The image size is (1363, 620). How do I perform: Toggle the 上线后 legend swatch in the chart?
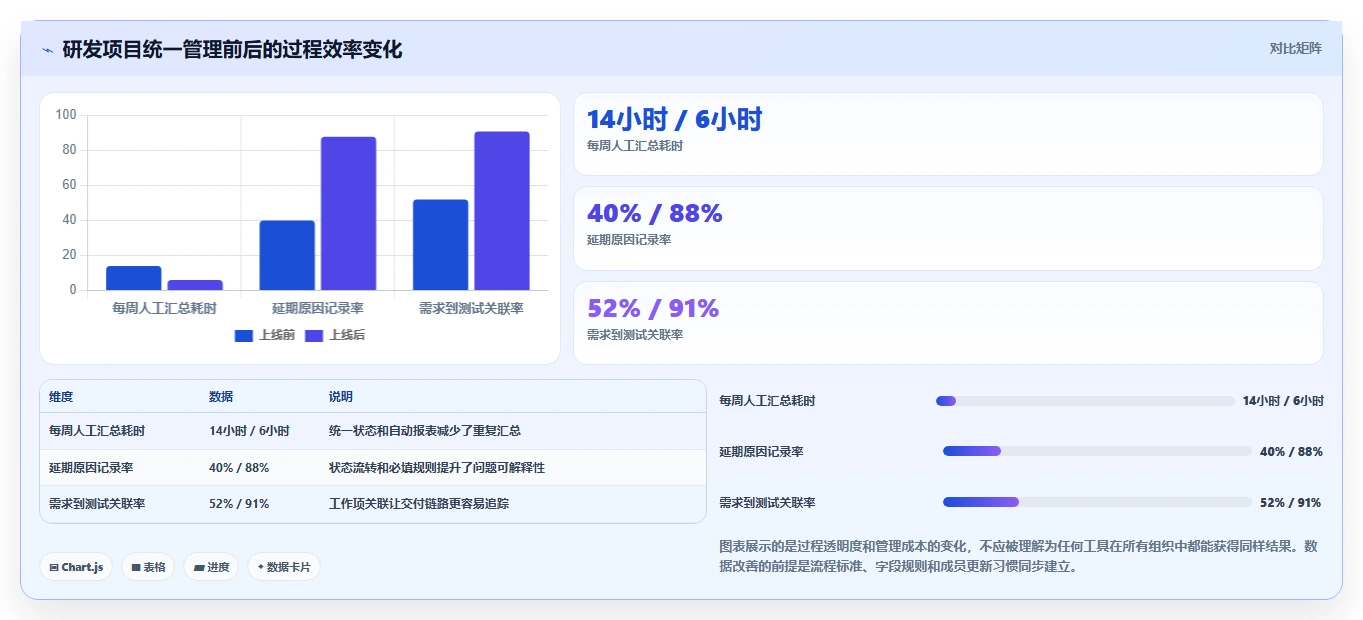click(314, 335)
